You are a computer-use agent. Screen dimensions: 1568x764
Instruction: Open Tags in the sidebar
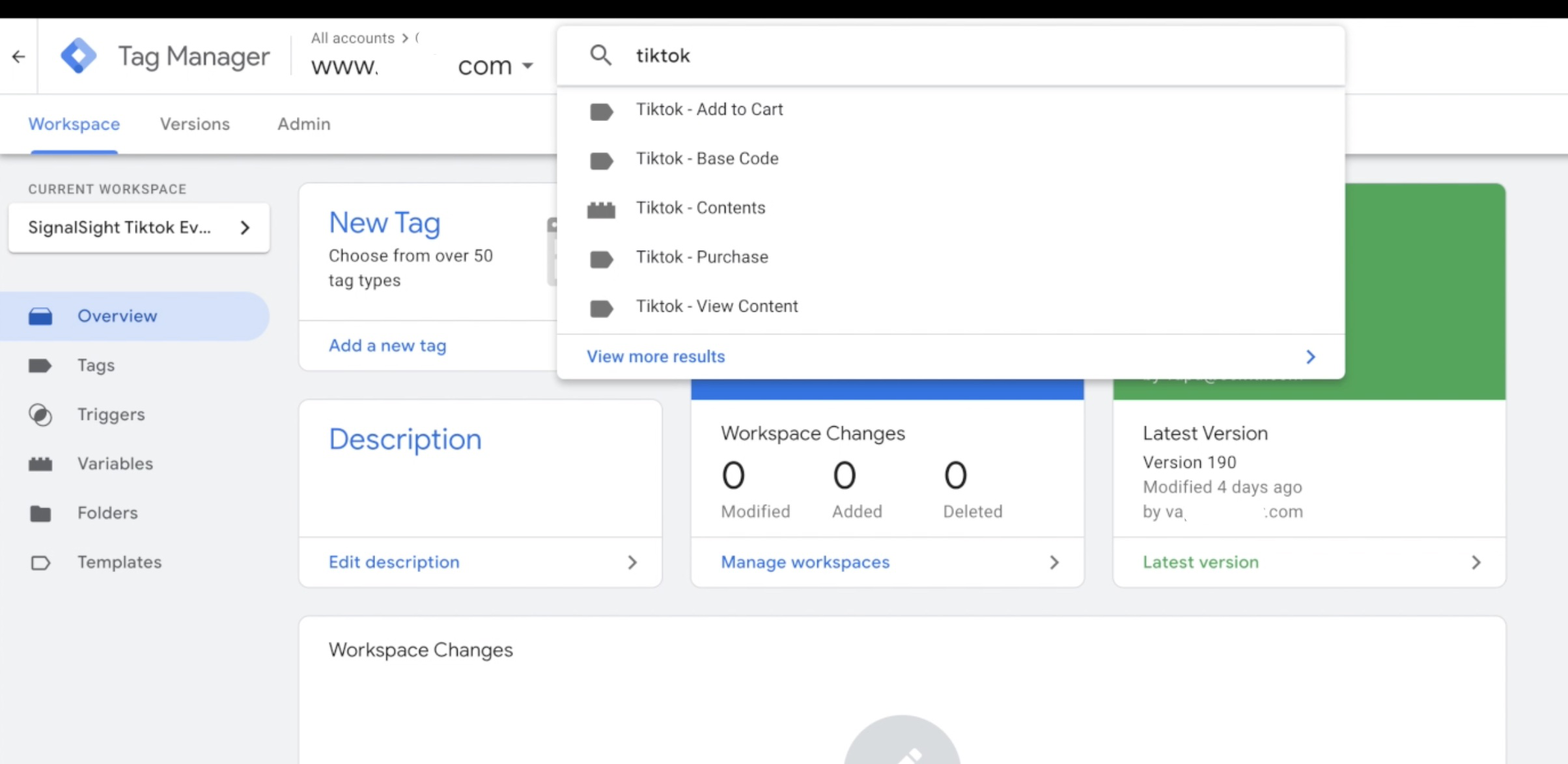[96, 365]
